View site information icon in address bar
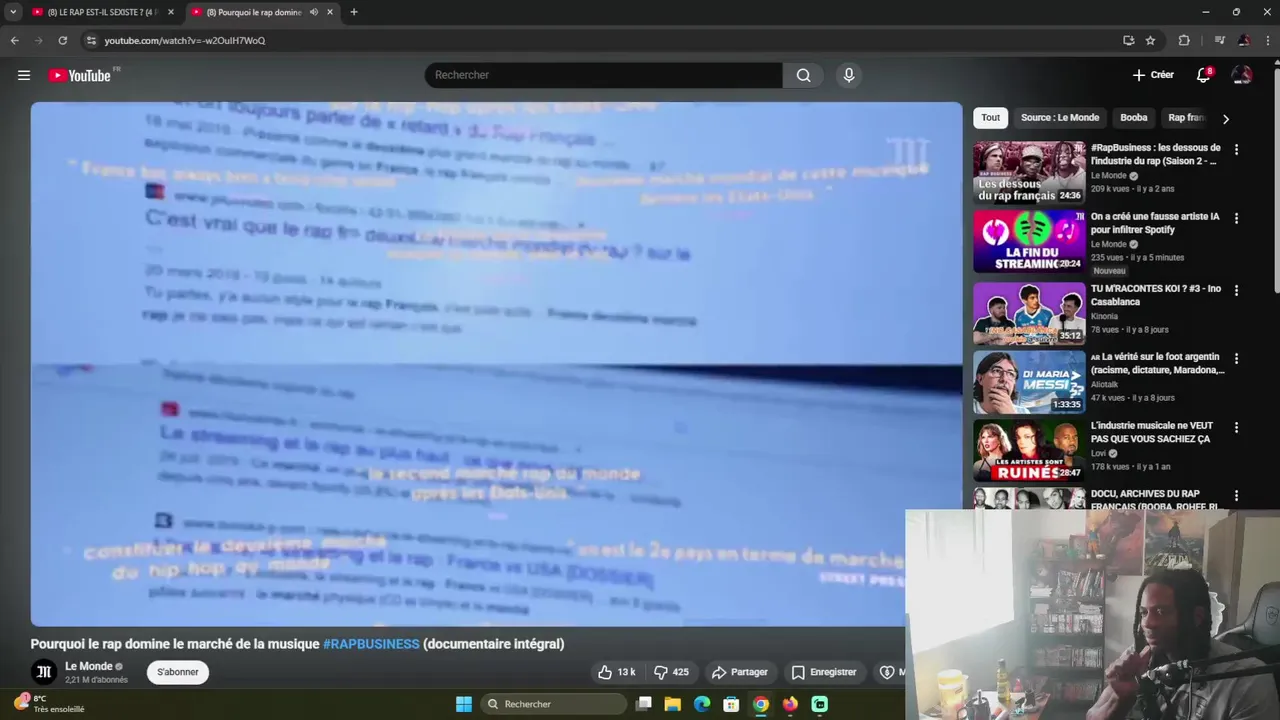1280x720 pixels. point(91,40)
